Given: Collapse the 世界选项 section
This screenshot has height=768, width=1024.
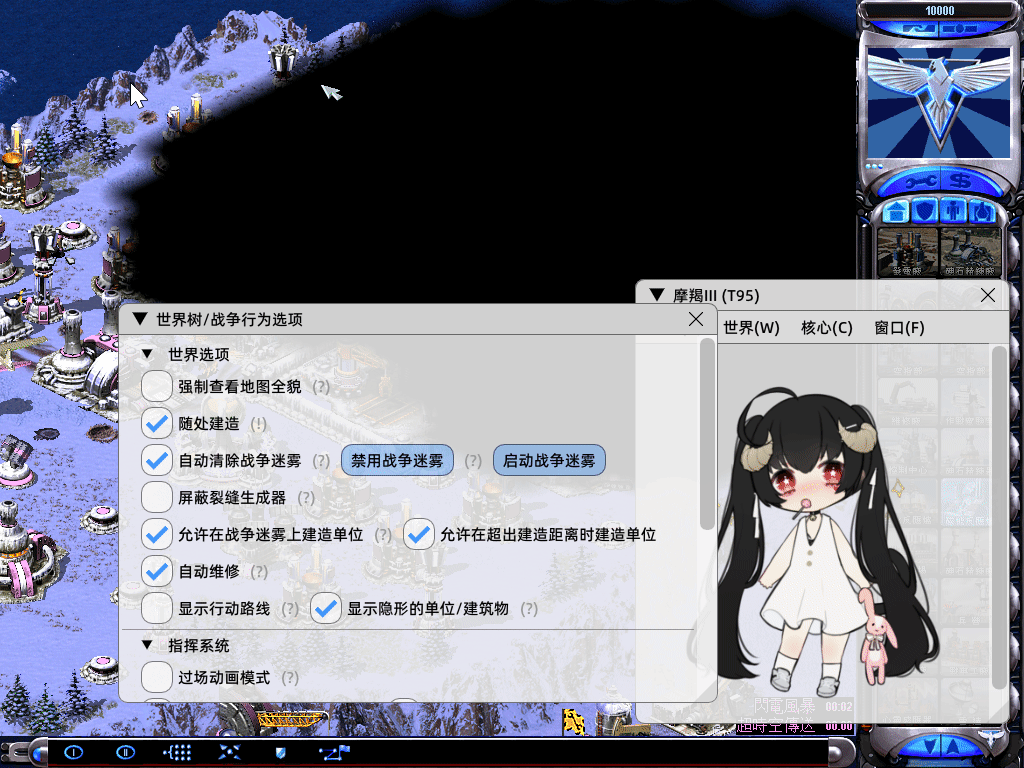Looking at the screenshot, I should [x=148, y=355].
